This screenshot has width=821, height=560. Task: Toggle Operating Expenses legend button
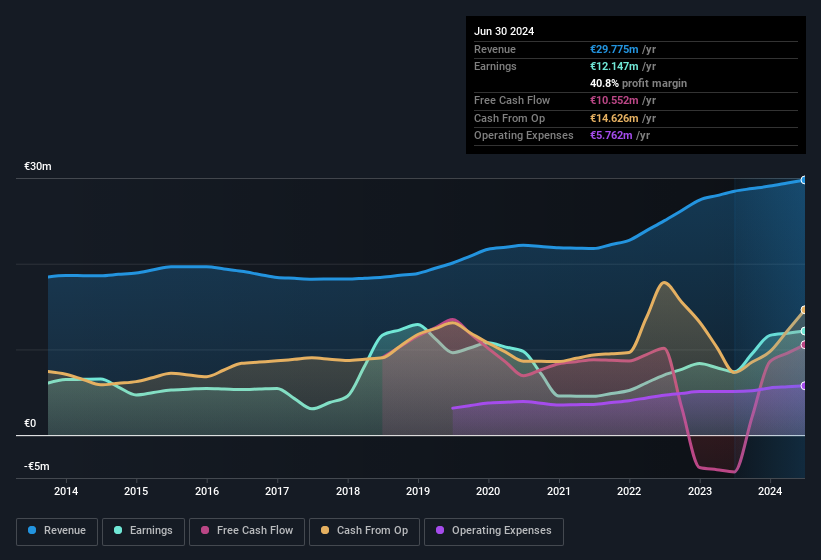(x=494, y=531)
